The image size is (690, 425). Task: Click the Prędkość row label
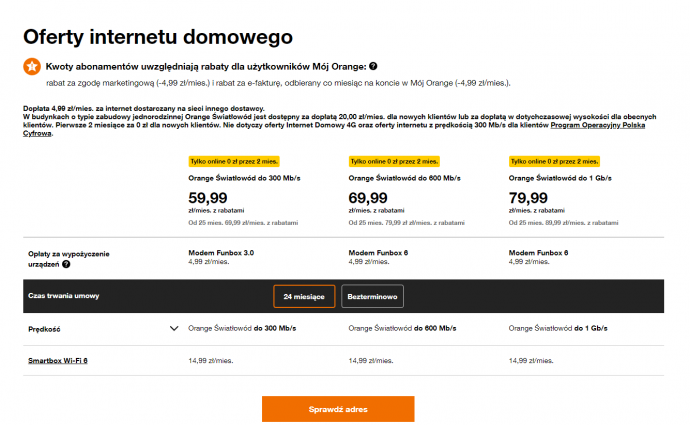coord(44,329)
